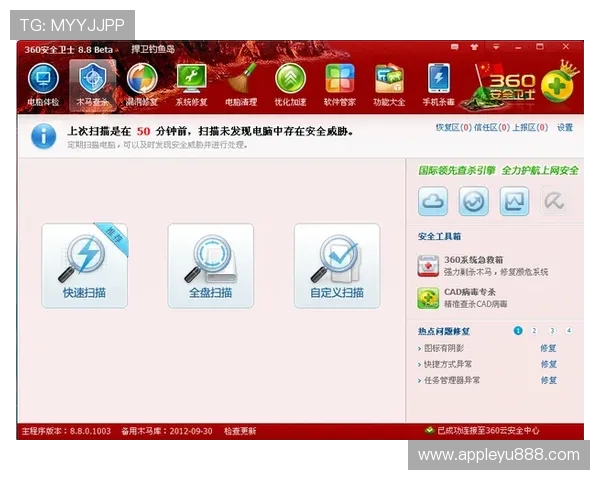Screen dimensions: 600x480
Task: Click 已成功连接至360云安全中心 status
Action: pyautogui.click(x=488, y=431)
